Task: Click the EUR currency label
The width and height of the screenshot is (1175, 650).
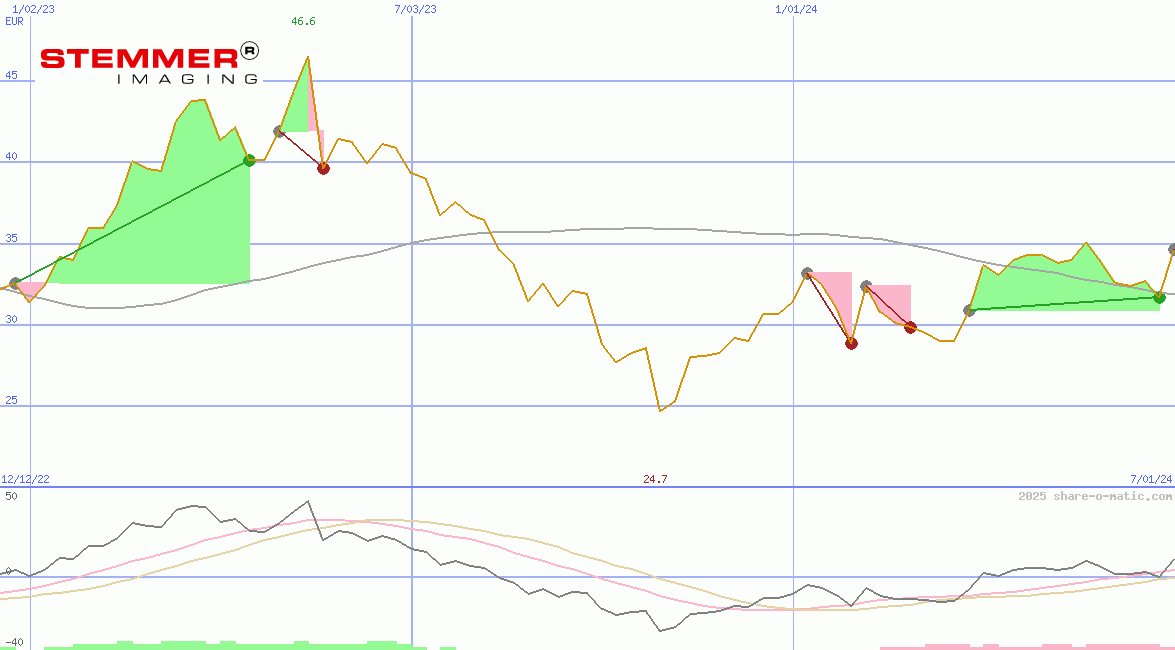Action: 14,20
